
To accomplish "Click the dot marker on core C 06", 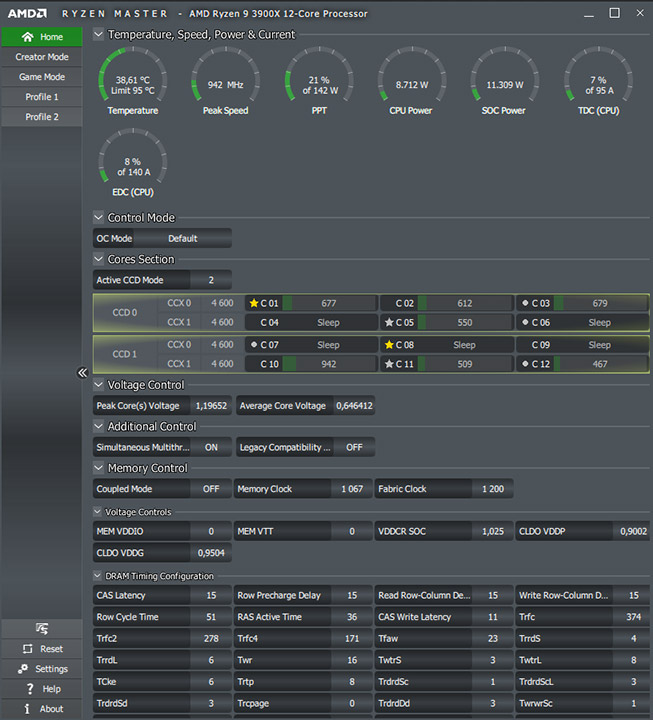I will (x=525, y=322).
